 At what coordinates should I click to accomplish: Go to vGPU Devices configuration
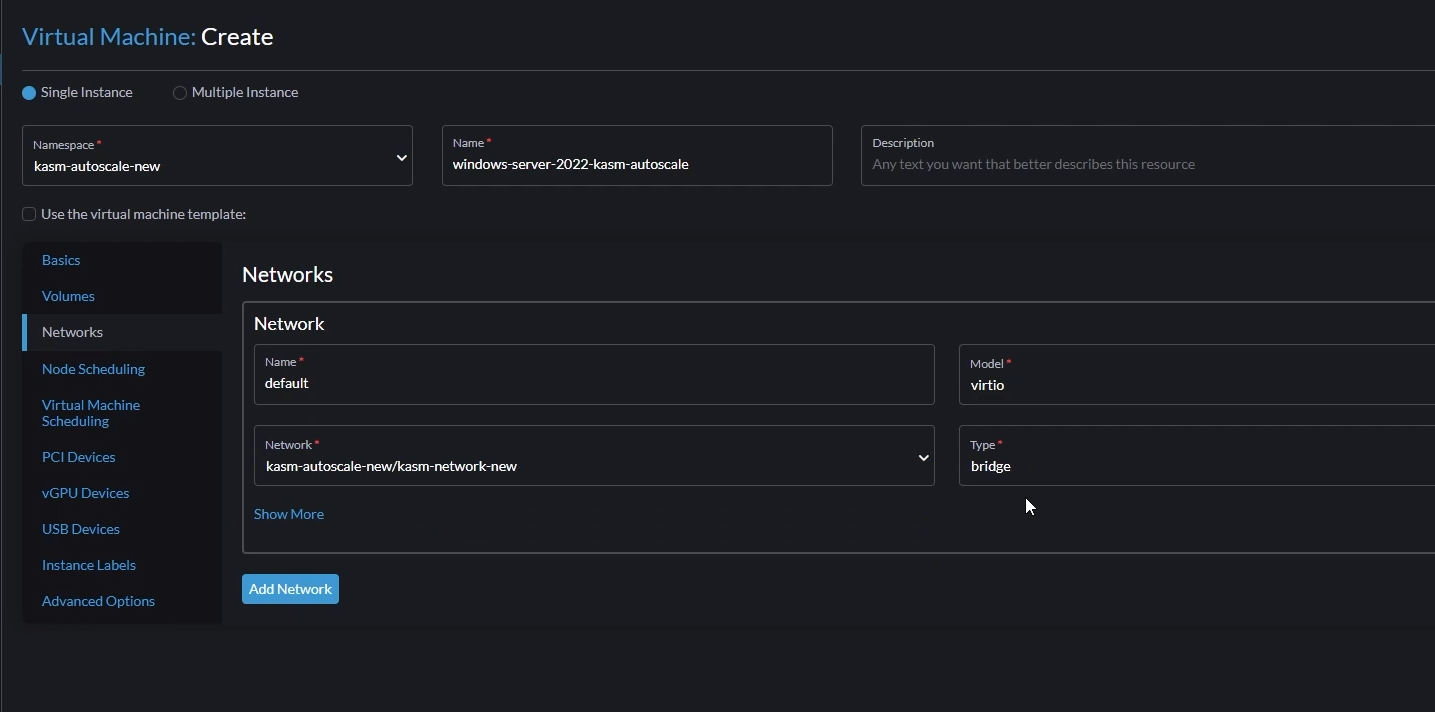tap(85, 492)
